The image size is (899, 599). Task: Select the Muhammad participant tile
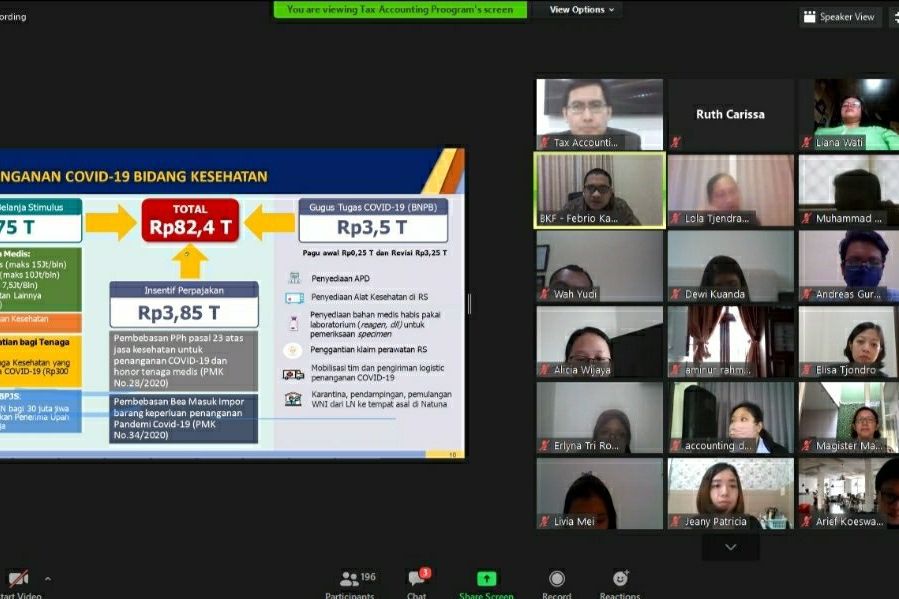tap(849, 190)
